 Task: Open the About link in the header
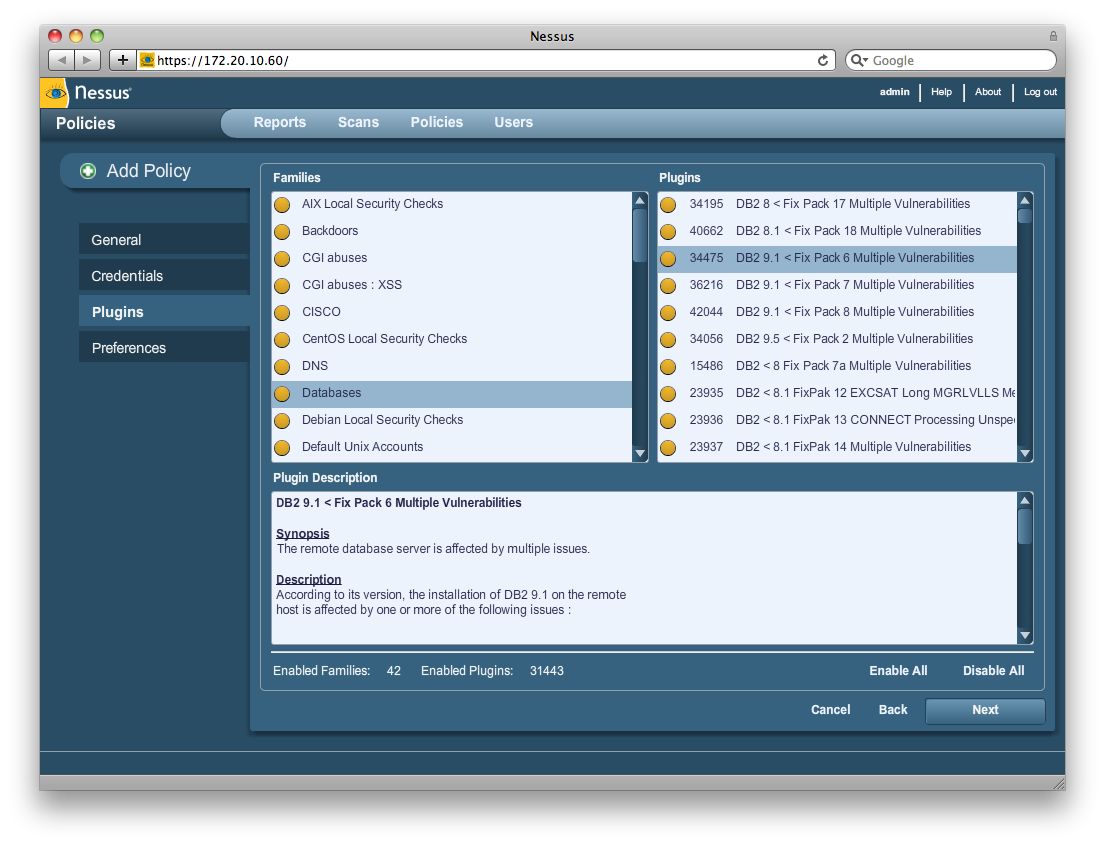pyautogui.click(x=987, y=92)
